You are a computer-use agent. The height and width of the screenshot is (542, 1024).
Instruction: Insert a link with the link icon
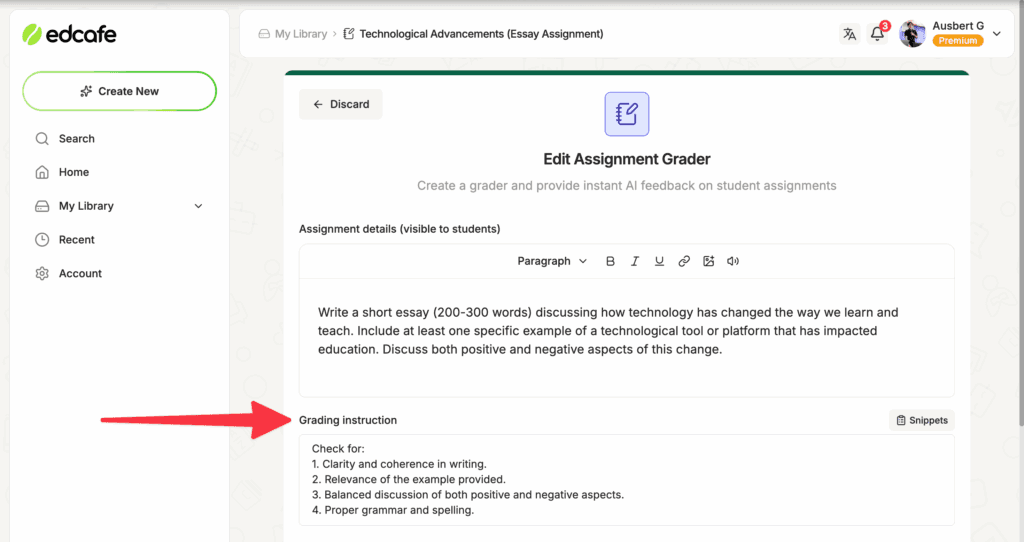click(684, 261)
